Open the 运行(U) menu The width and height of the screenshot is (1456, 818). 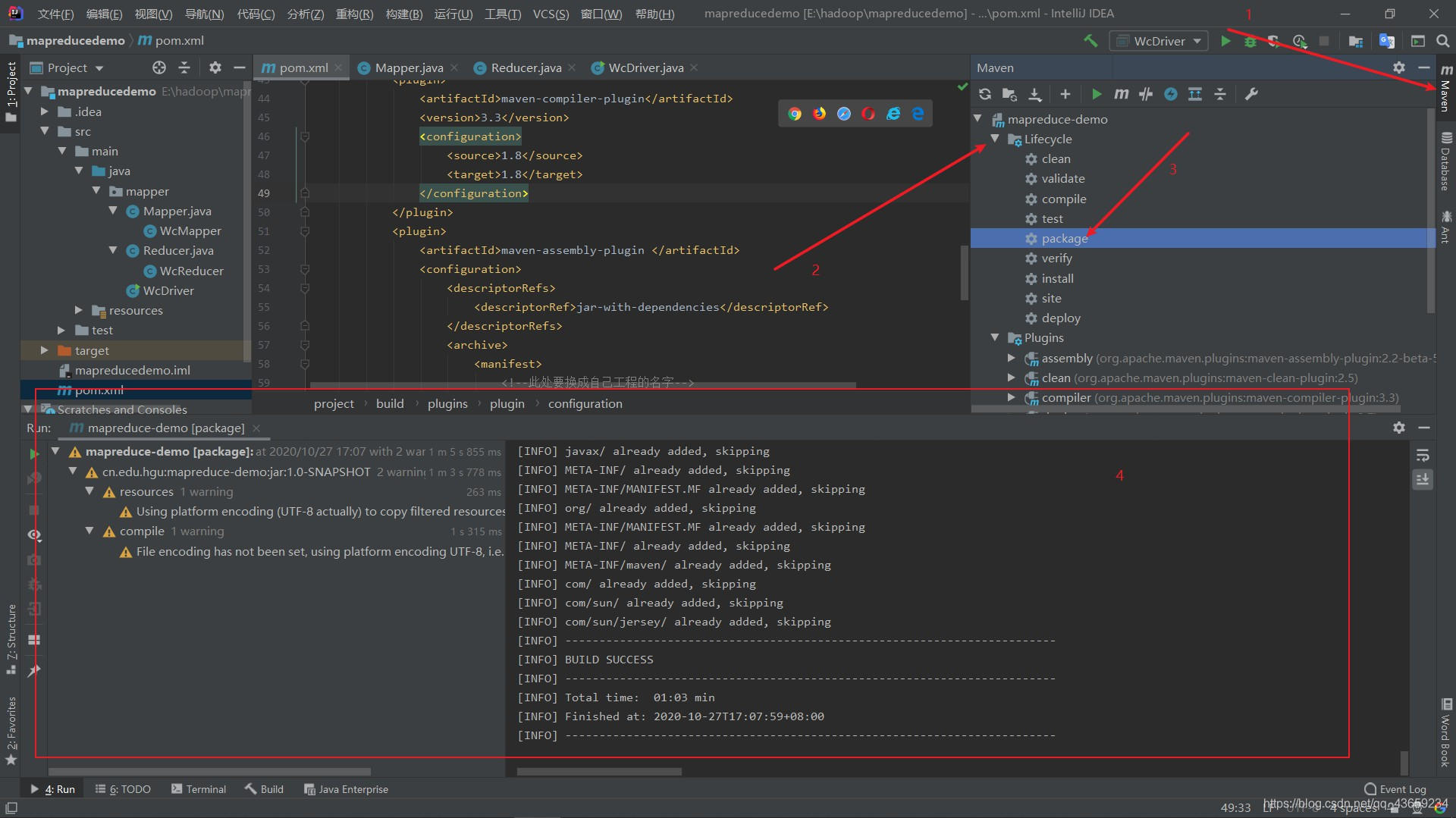click(453, 14)
